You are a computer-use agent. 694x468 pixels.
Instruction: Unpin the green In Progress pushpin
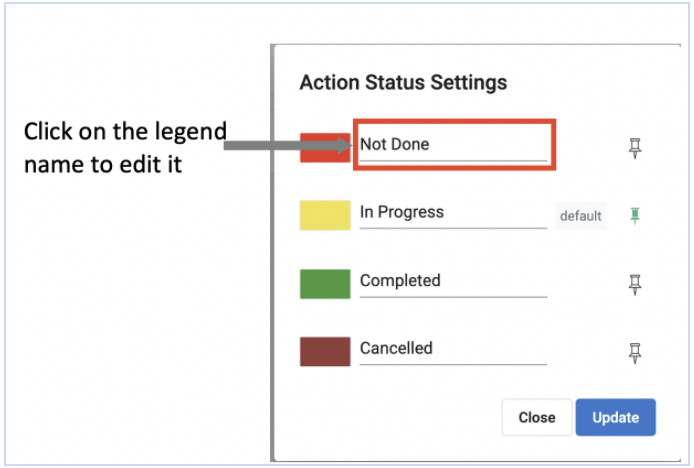(635, 216)
